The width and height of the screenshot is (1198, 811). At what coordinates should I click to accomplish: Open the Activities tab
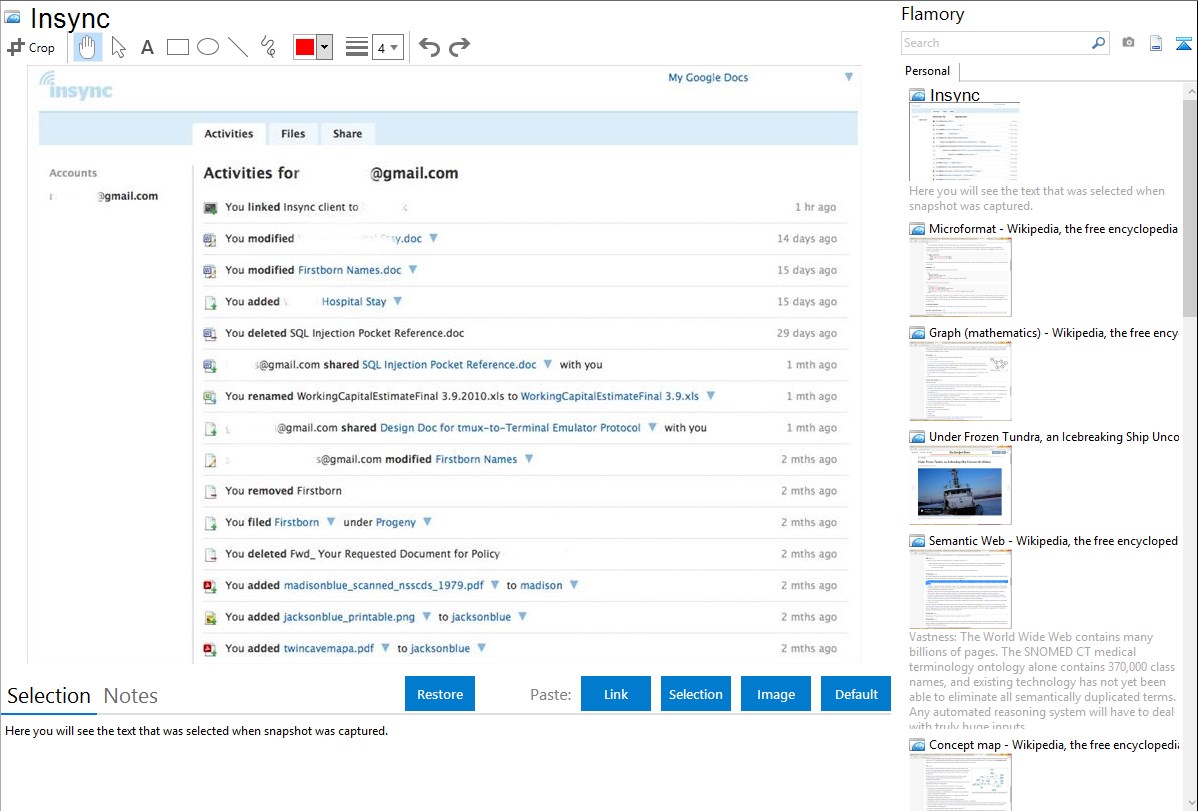coord(228,134)
